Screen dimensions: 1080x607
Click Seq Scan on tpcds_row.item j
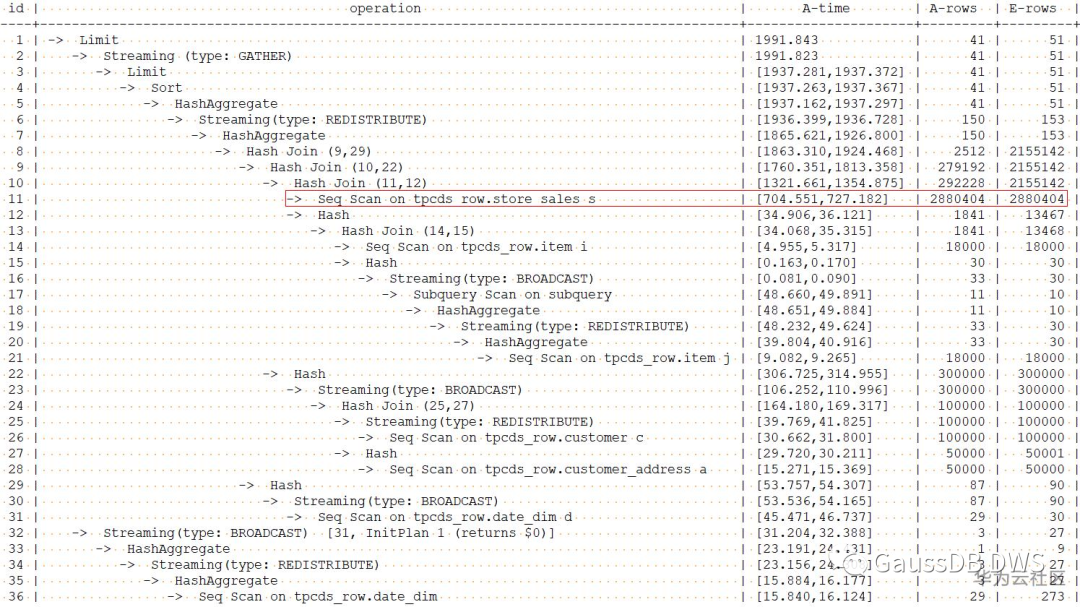tap(619, 358)
